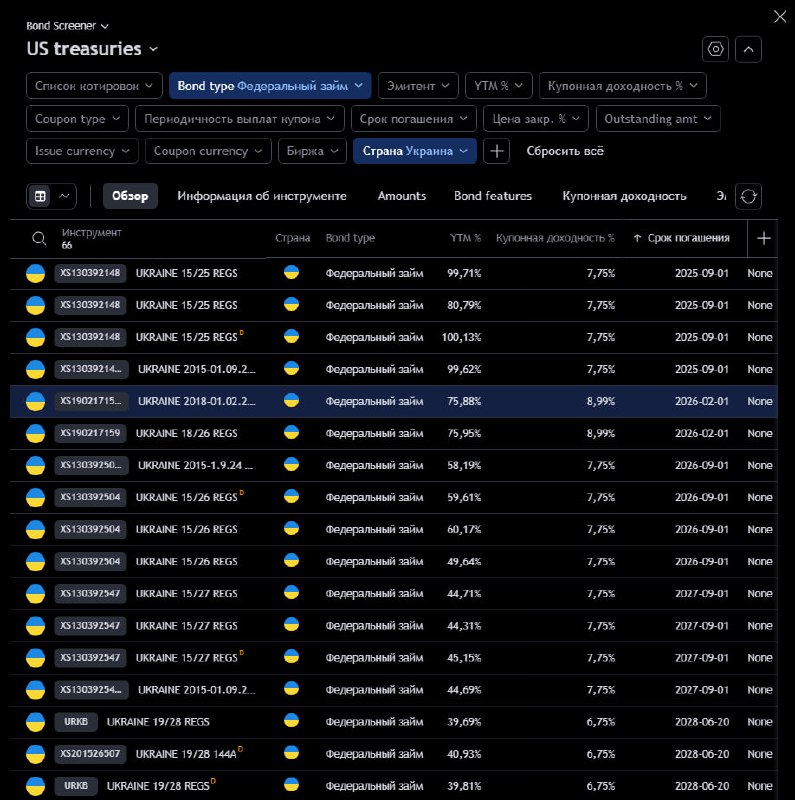Sort by Купонная доходность % column header
Viewport: 795px width, 800px height.
555,238
